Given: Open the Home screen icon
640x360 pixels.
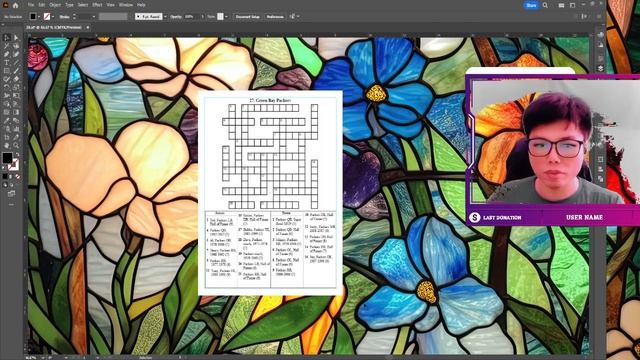Looking at the screenshot, I should click(16, 5).
